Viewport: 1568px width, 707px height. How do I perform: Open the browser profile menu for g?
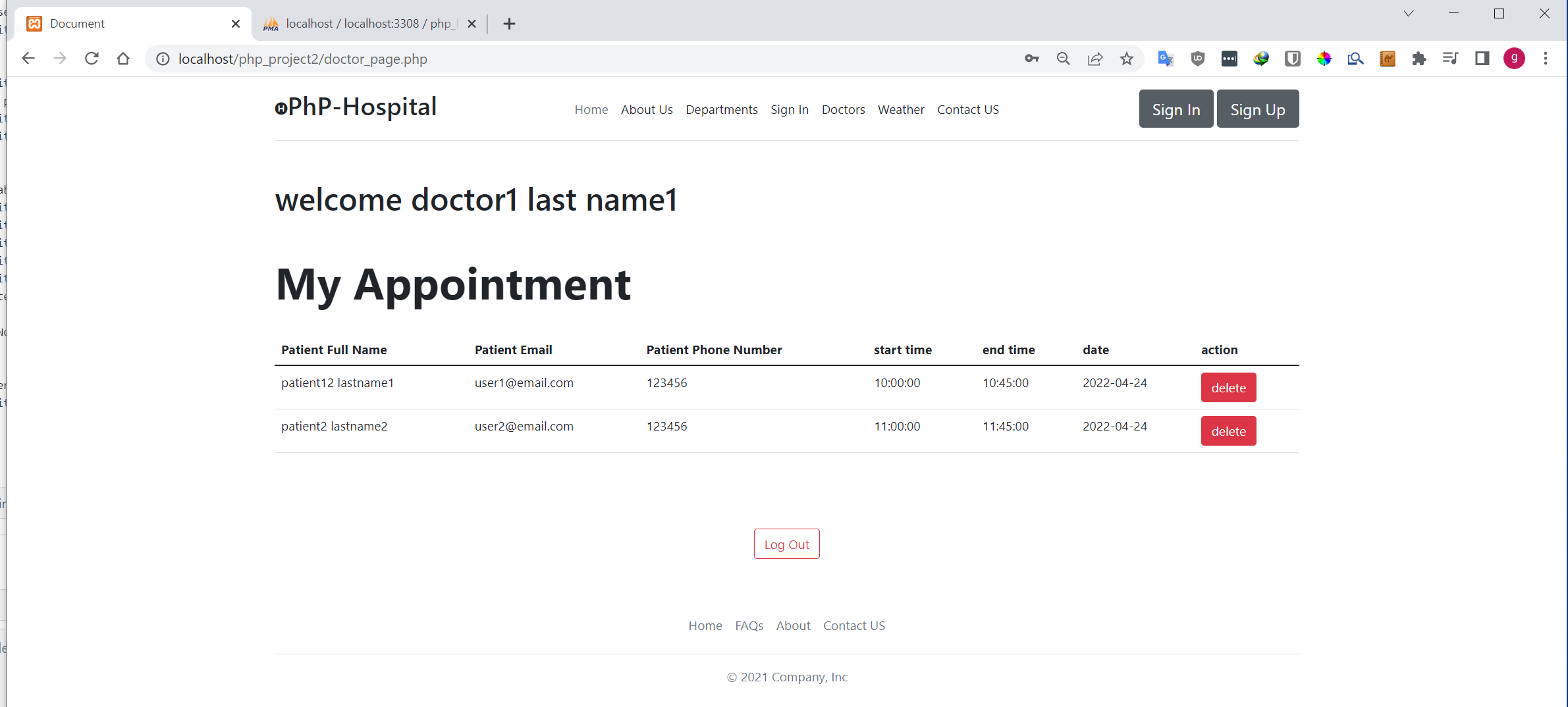(1514, 59)
